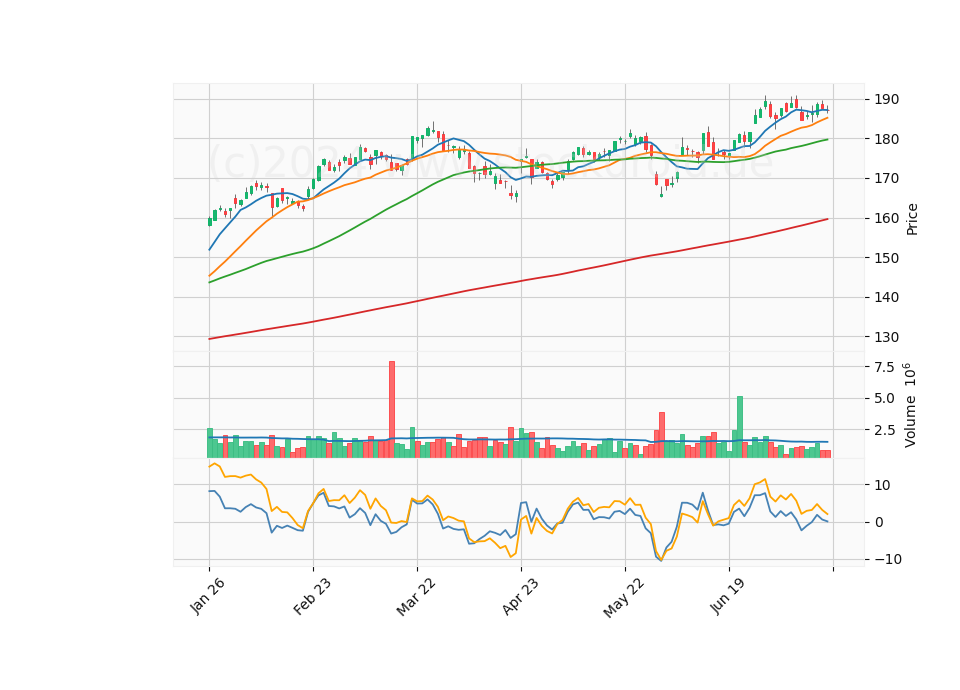
Task: Select the 2.5 volume axis value
Action: point(884,430)
